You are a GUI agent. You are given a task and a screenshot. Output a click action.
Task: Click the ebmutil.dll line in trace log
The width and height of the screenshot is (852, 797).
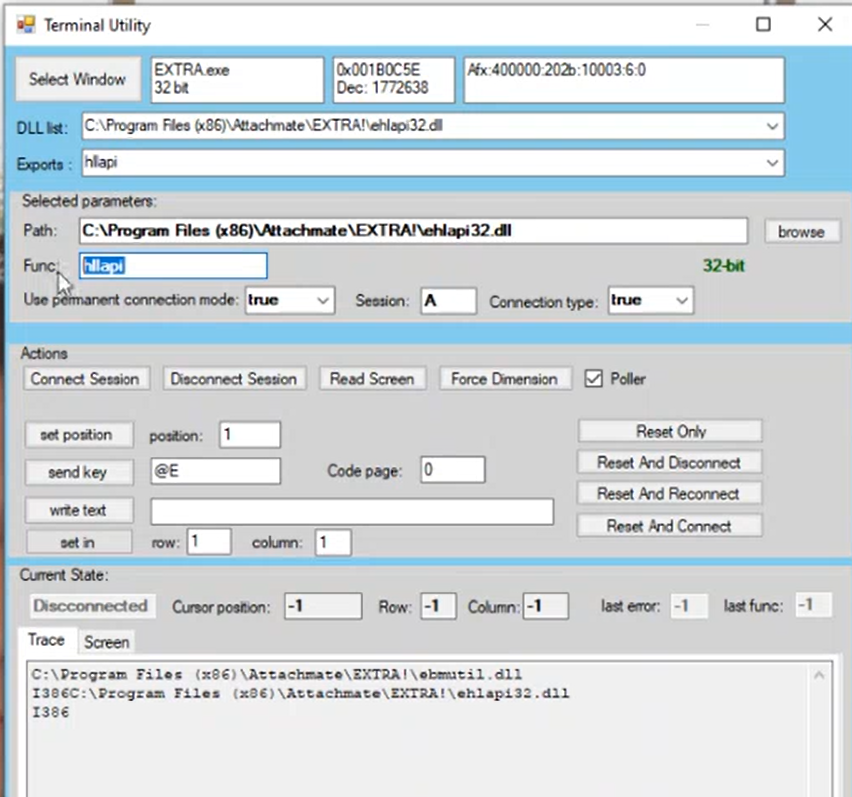point(277,675)
